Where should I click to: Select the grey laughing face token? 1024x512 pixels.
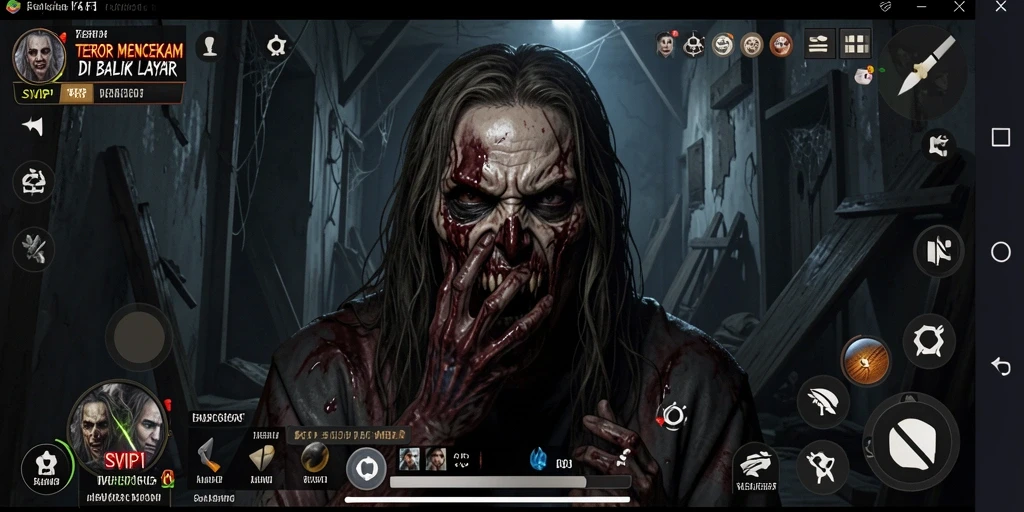(x=723, y=44)
